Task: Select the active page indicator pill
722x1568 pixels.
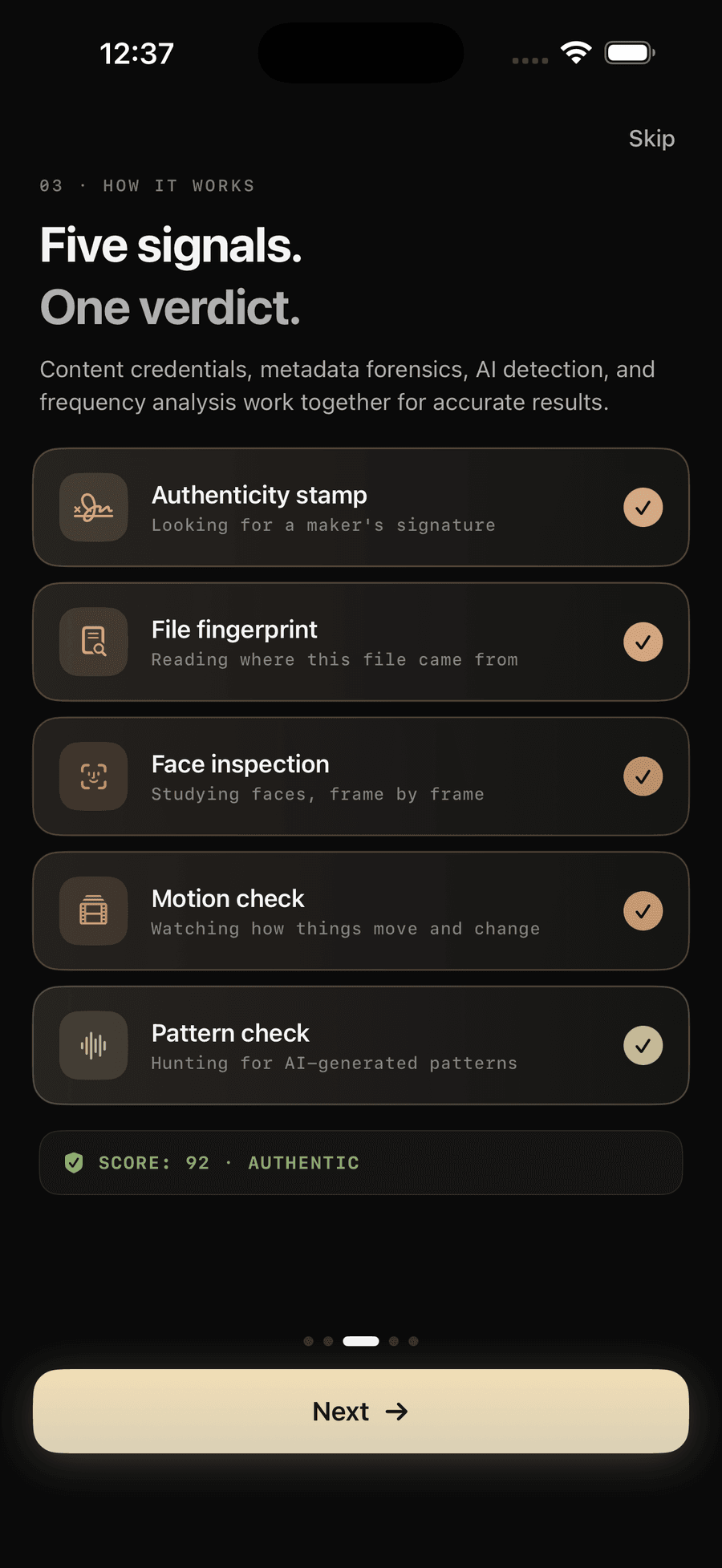Action: [x=361, y=1341]
